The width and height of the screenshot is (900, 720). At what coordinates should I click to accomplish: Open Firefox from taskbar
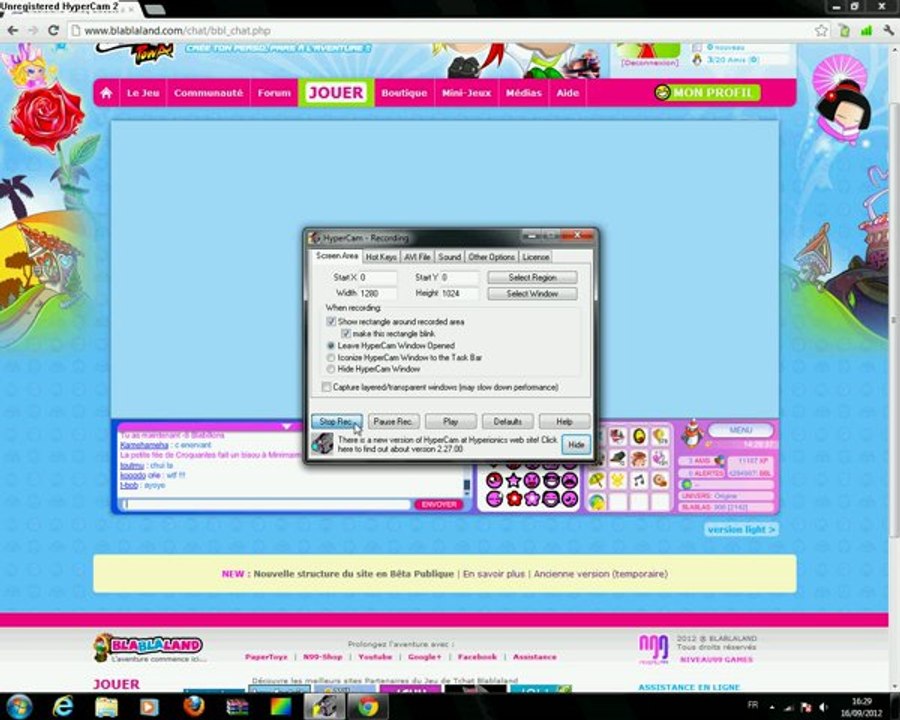[194, 706]
